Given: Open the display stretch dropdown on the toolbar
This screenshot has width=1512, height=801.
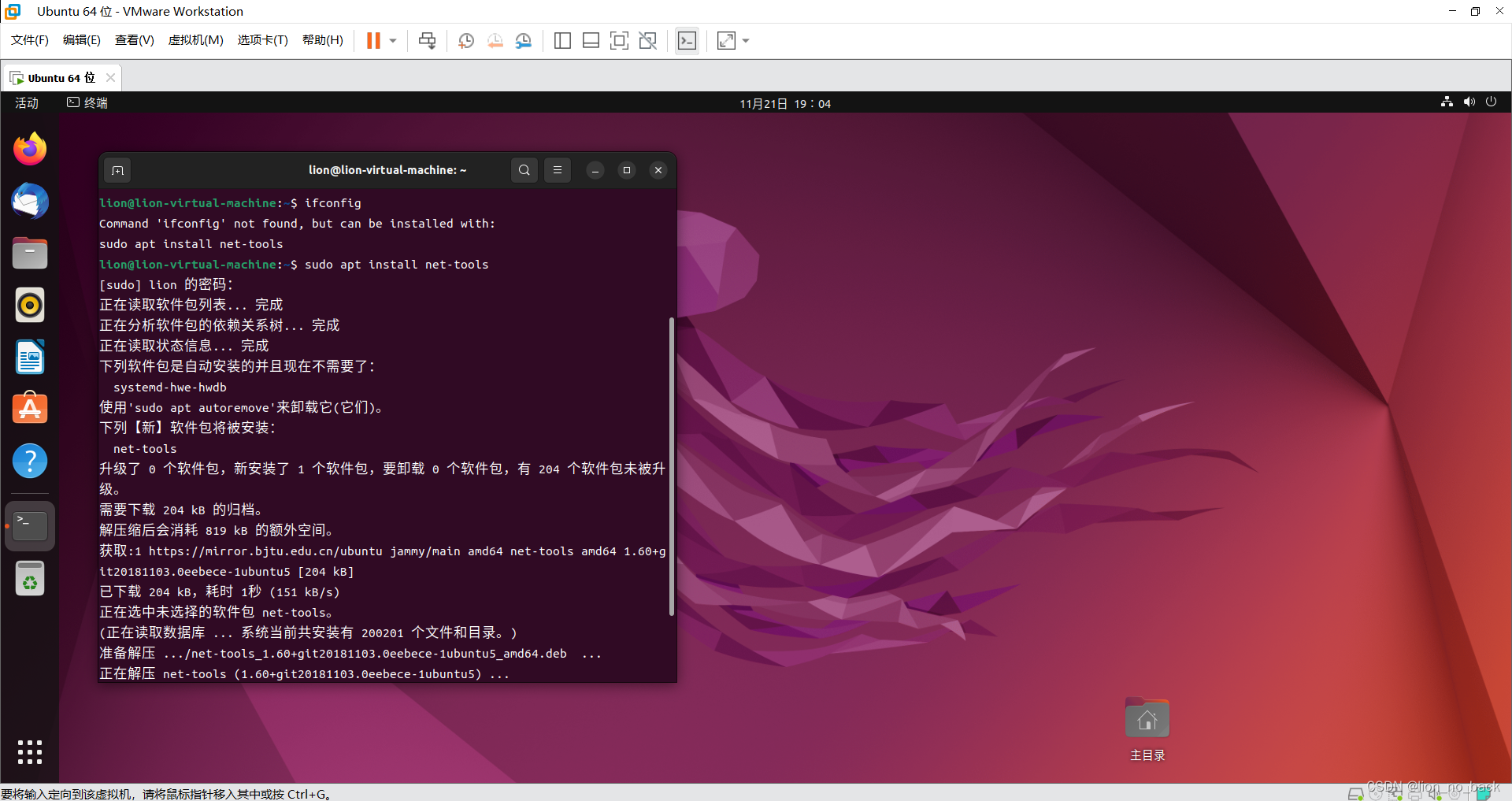Looking at the screenshot, I should pos(747,40).
